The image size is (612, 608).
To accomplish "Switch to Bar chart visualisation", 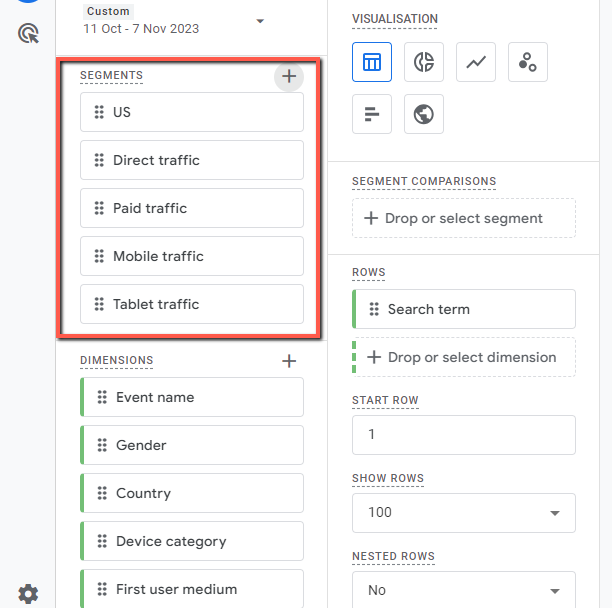I will pos(372,114).
